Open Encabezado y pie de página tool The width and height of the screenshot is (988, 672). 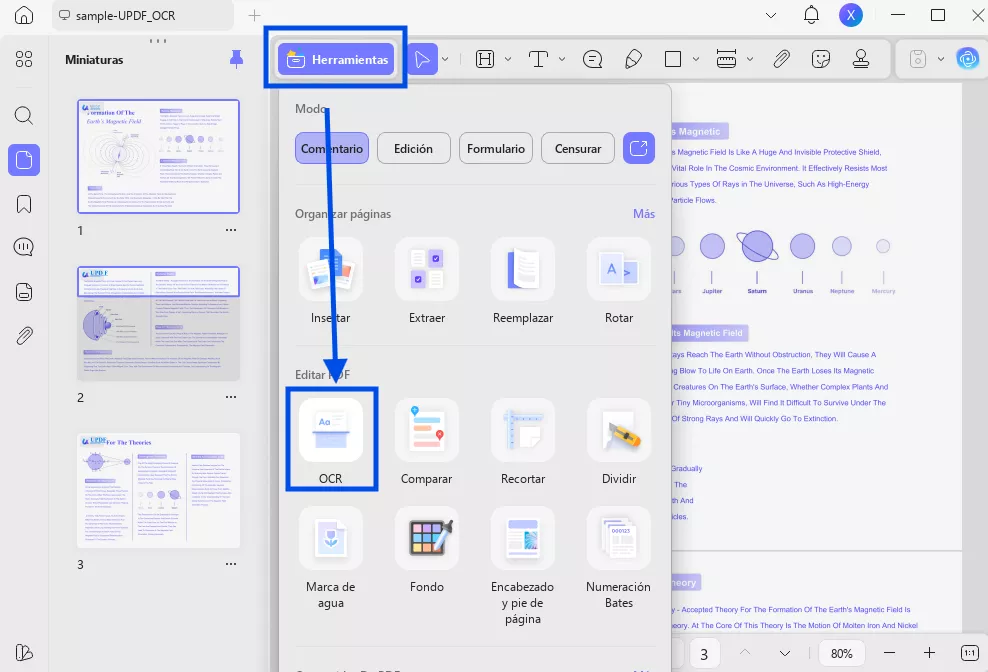coord(523,565)
